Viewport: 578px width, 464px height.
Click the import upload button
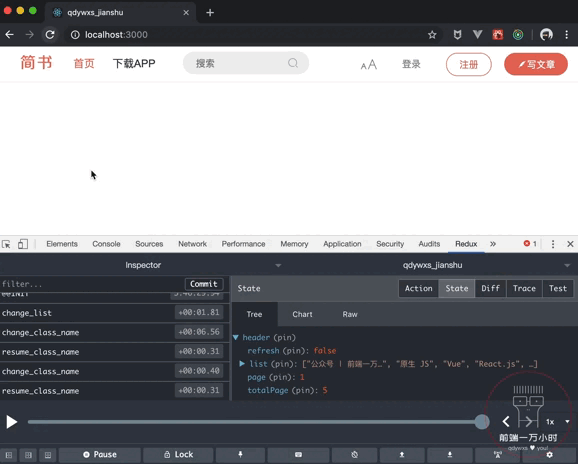[402, 454]
